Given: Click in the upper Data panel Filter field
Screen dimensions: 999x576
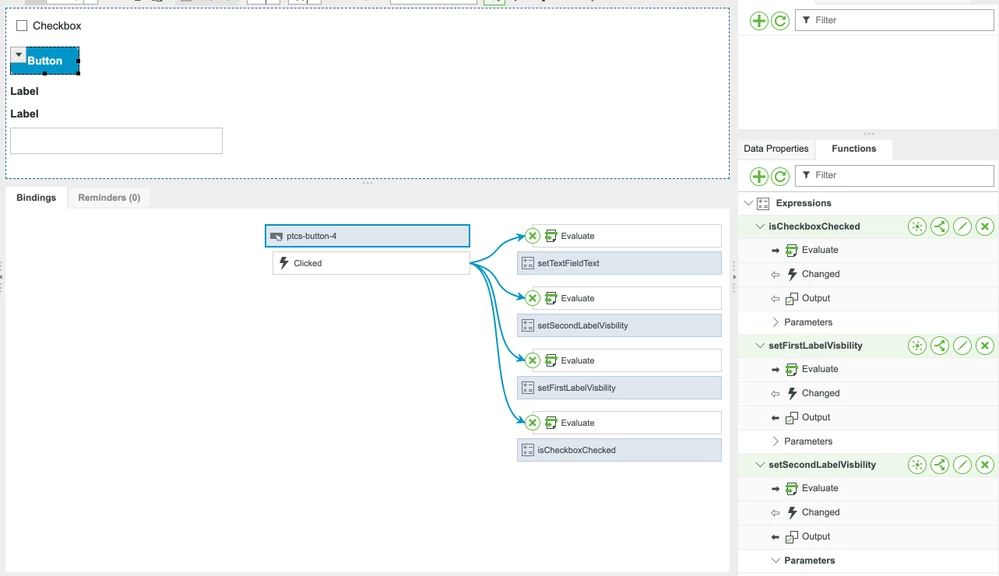Looking at the screenshot, I should tap(895, 20).
